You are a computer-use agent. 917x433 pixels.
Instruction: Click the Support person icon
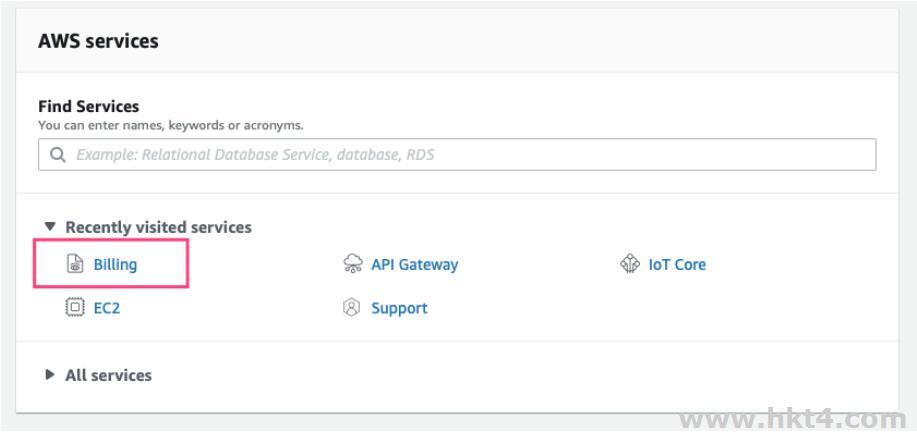coord(351,308)
